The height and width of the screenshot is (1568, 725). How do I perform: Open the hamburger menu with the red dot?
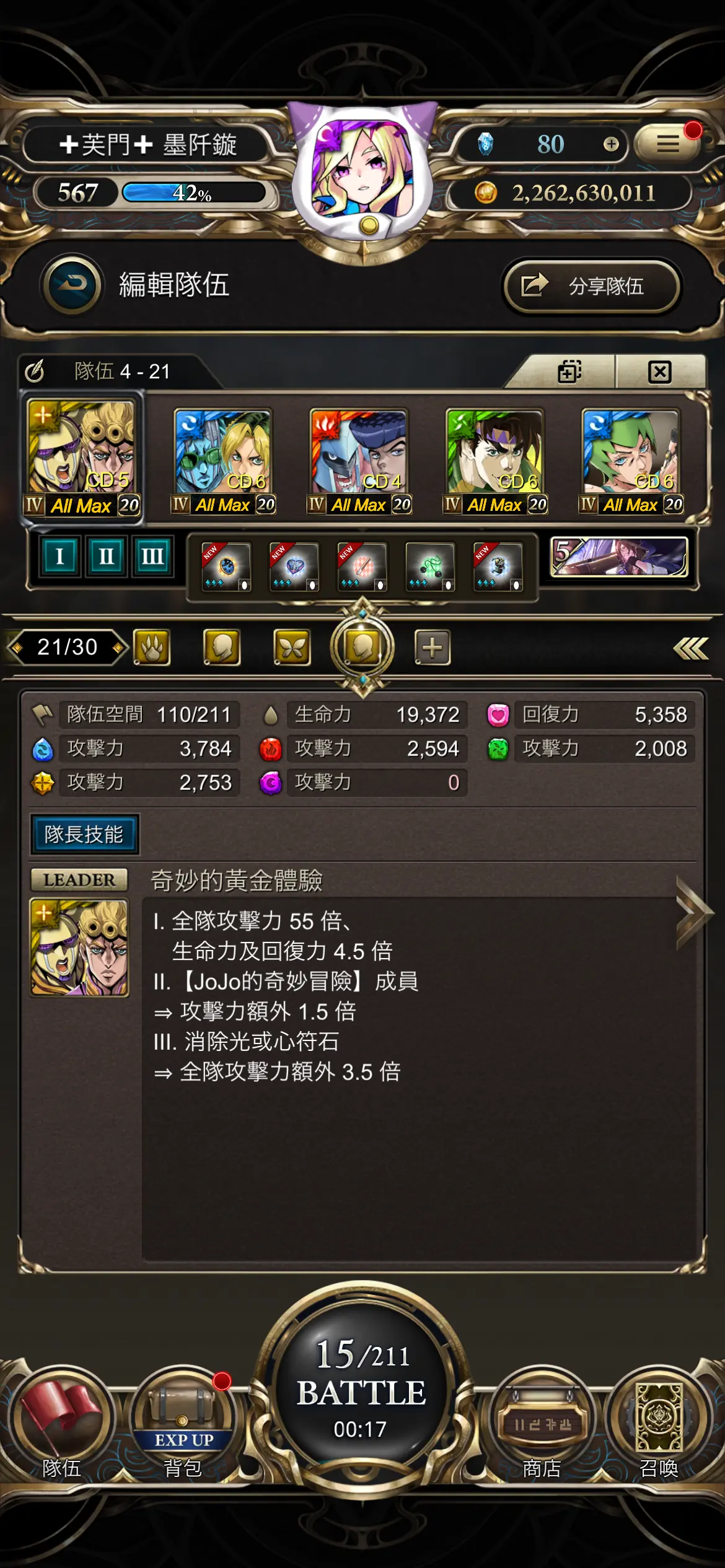click(667, 144)
